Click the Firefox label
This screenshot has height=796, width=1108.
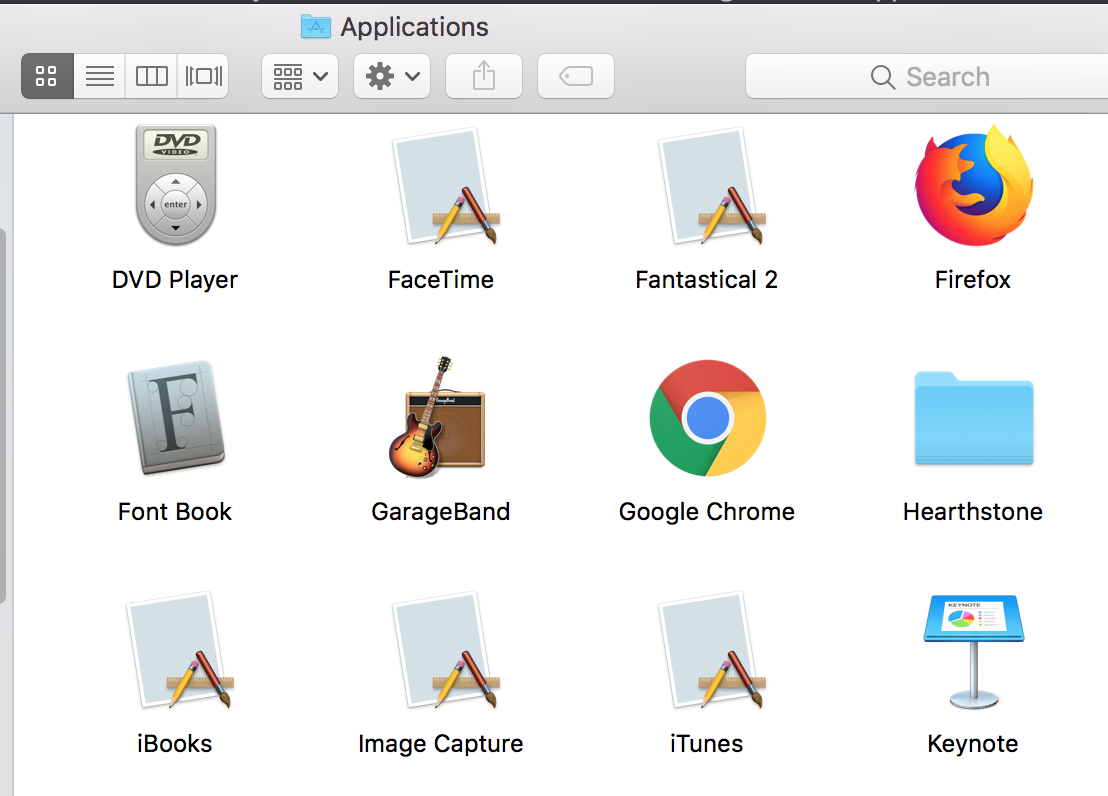coord(973,280)
